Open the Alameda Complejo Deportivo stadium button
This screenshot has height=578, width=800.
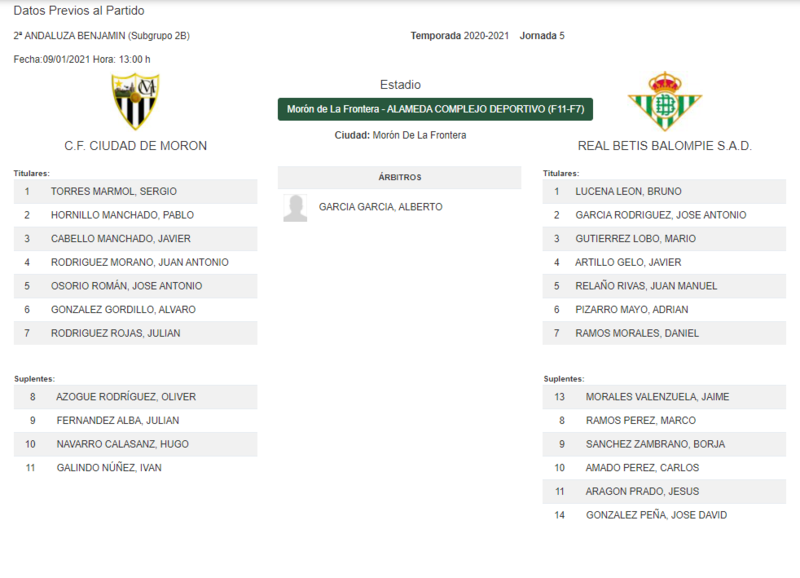tap(435, 109)
